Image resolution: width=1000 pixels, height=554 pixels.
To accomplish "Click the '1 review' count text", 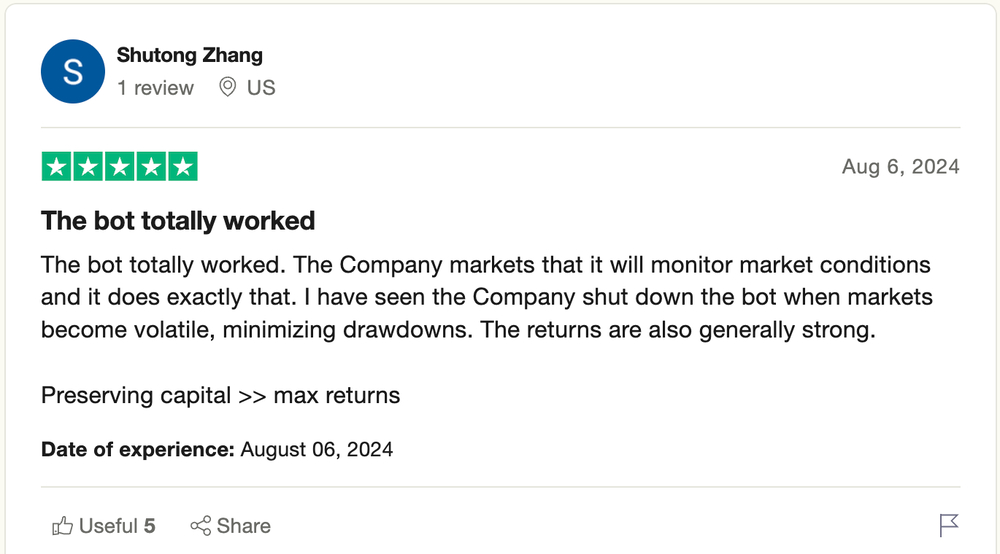I will [x=155, y=87].
